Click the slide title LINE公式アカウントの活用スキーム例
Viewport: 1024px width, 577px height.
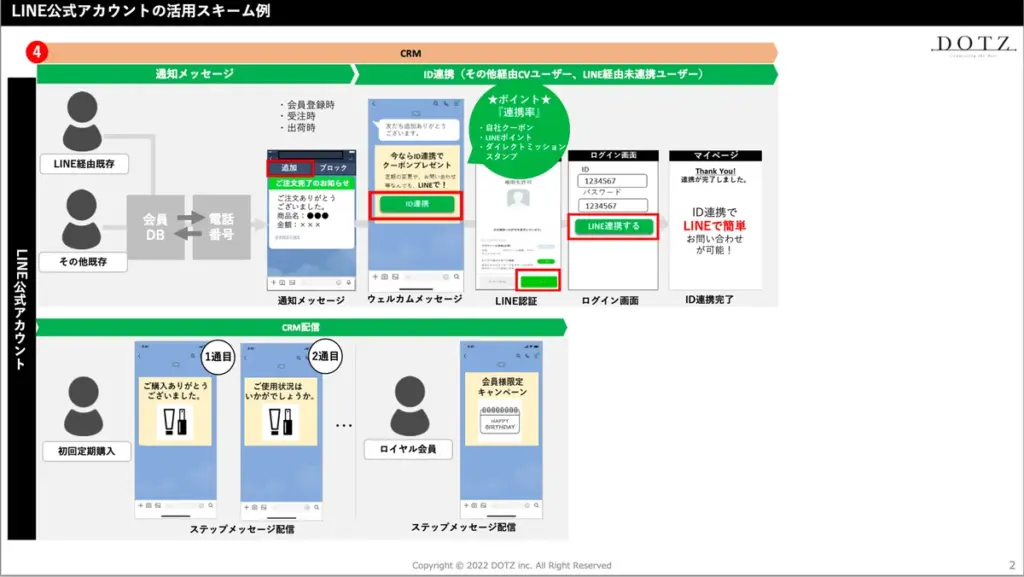coord(140,11)
